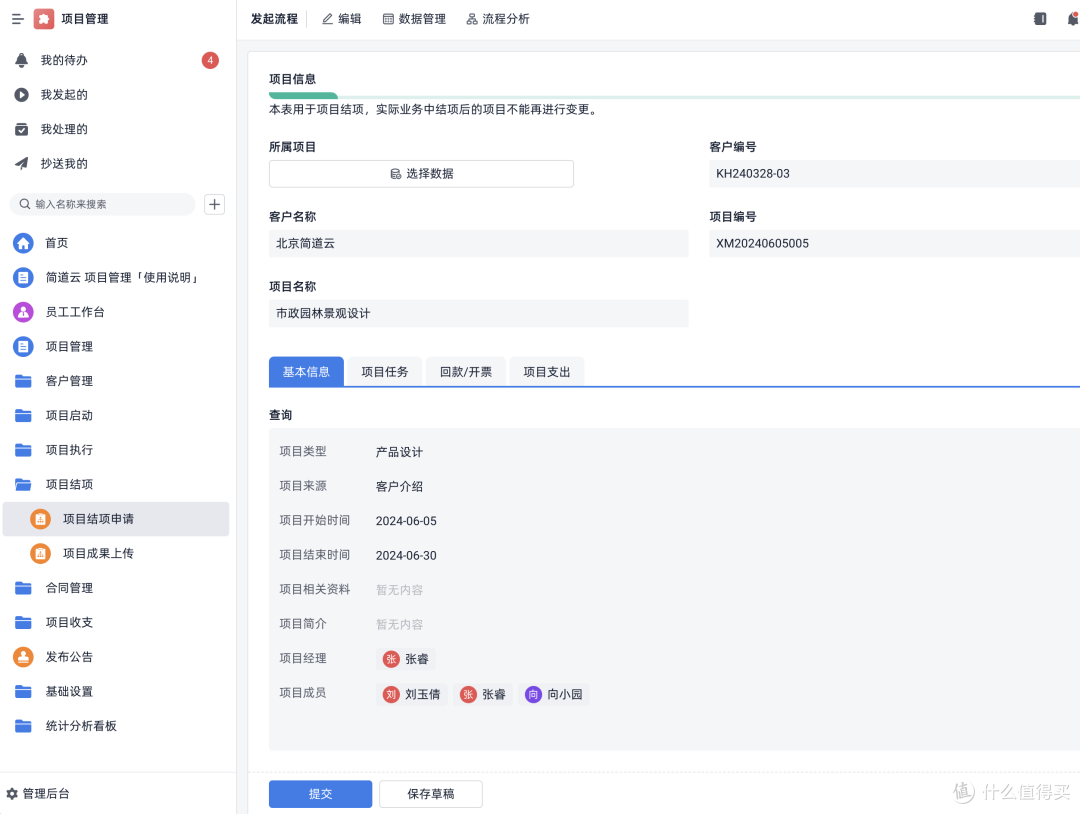Collapse sidebar with the hamburger menu icon
The height and width of the screenshot is (814, 1080).
coord(18,19)
